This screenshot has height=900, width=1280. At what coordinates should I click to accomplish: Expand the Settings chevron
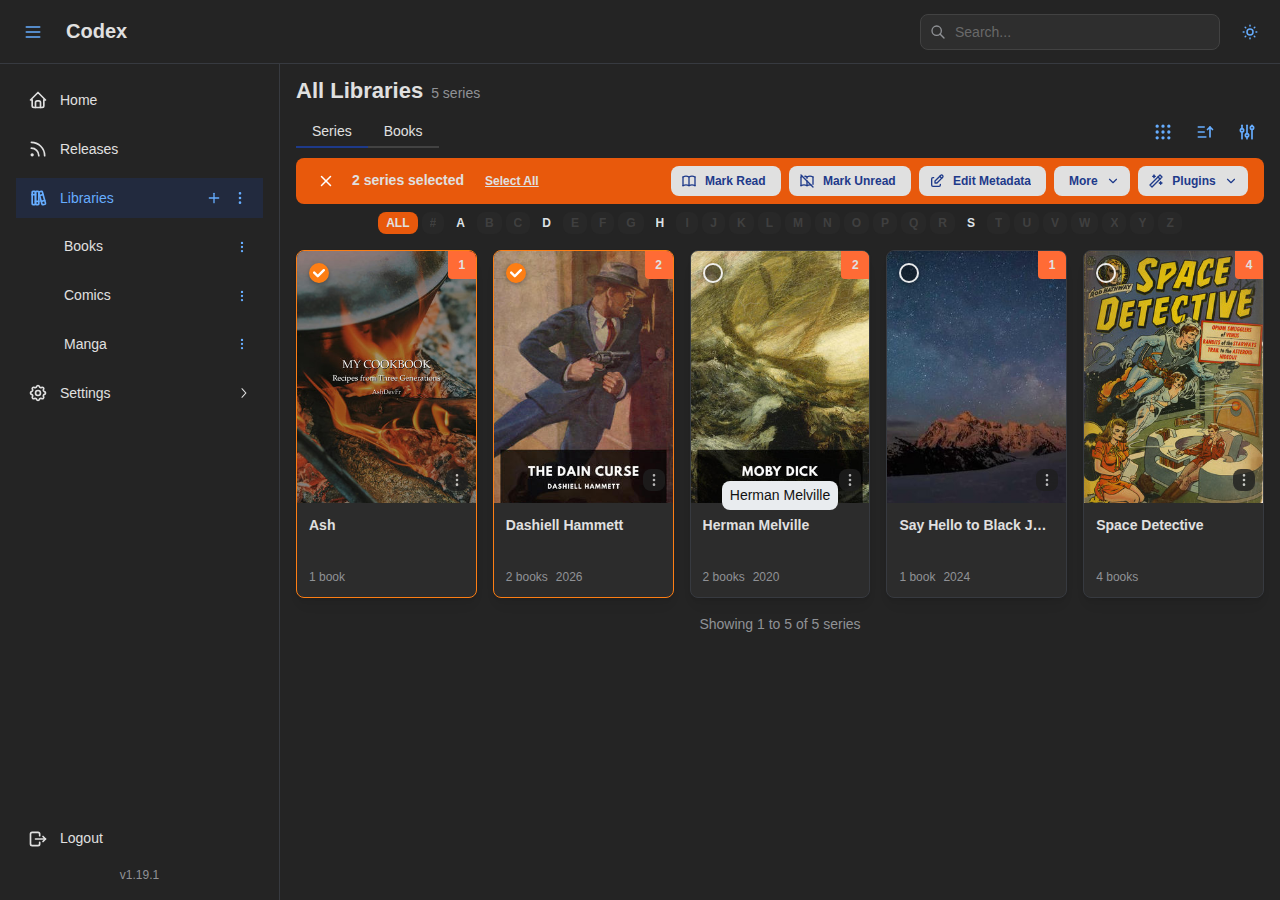pos(243,393)
